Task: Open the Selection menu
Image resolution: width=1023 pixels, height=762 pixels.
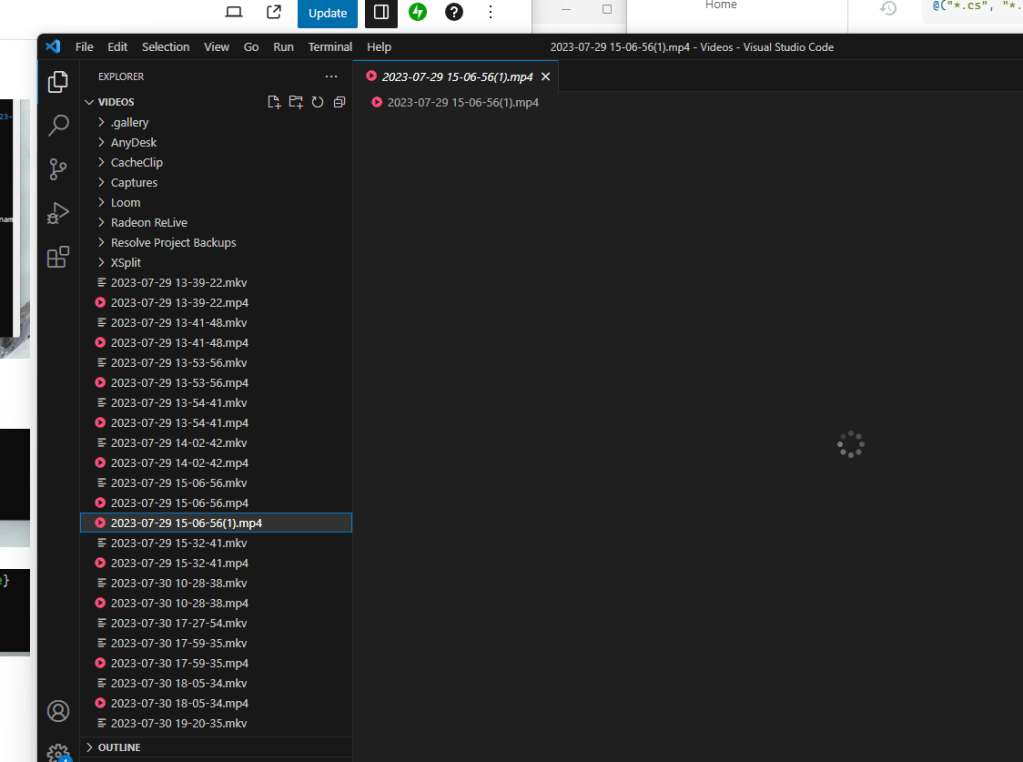Action: pos(166,47)
